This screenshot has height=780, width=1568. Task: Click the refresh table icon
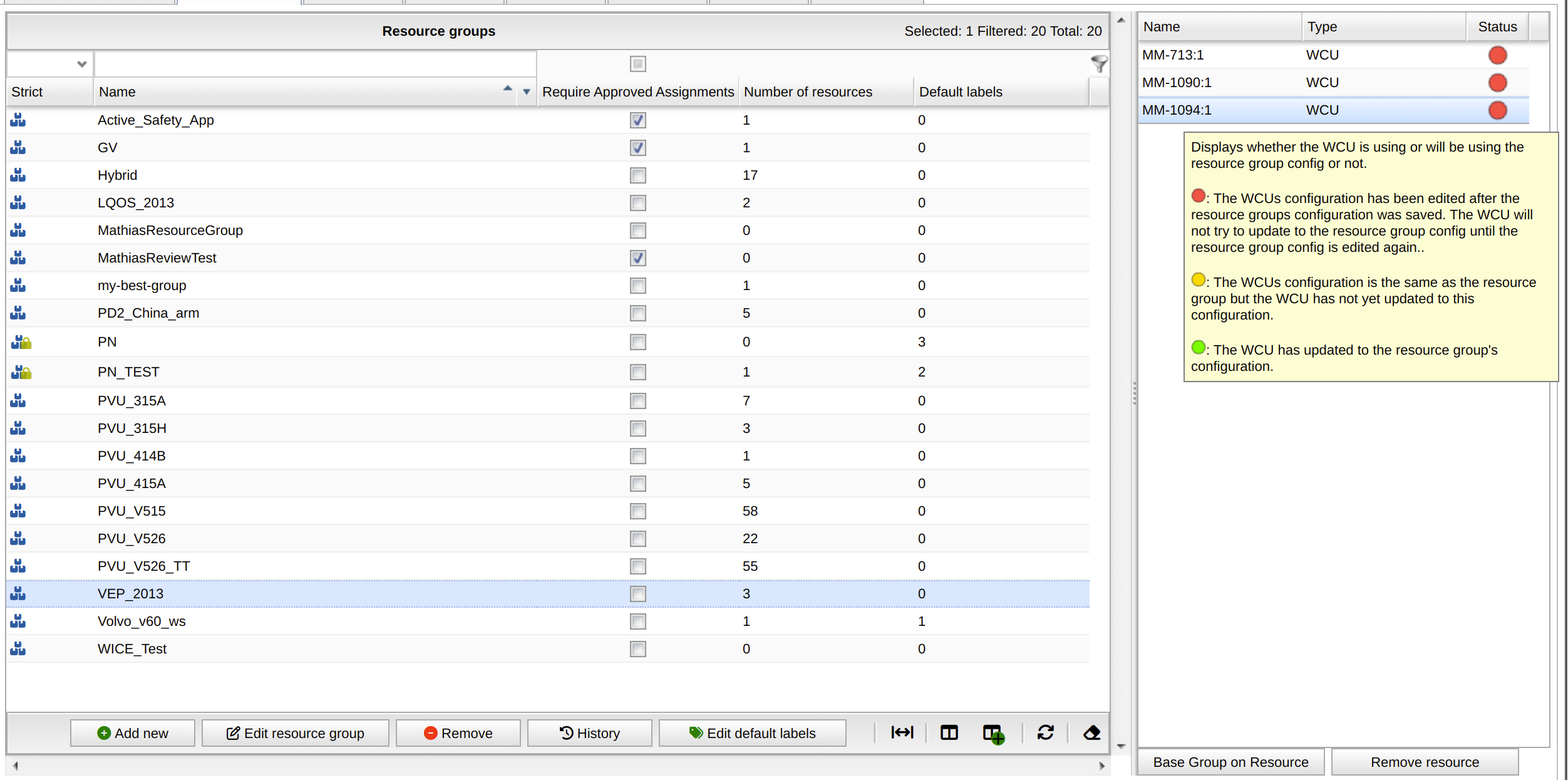coord(1045,732)
